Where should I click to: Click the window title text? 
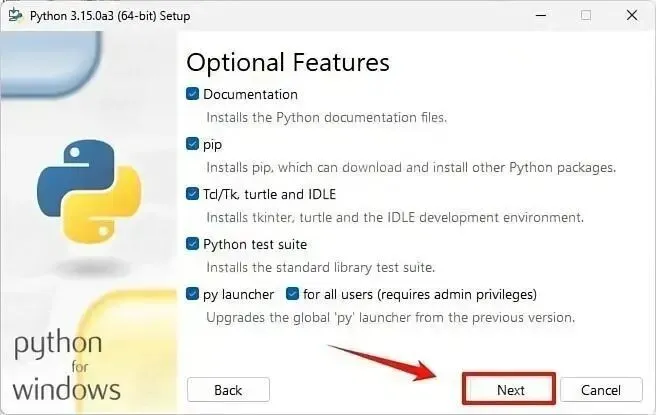click(110, 16)
